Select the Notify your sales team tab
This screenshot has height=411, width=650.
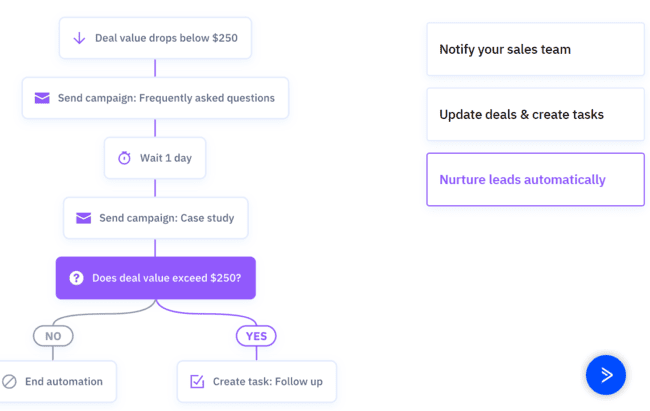[x=535, y=49]
